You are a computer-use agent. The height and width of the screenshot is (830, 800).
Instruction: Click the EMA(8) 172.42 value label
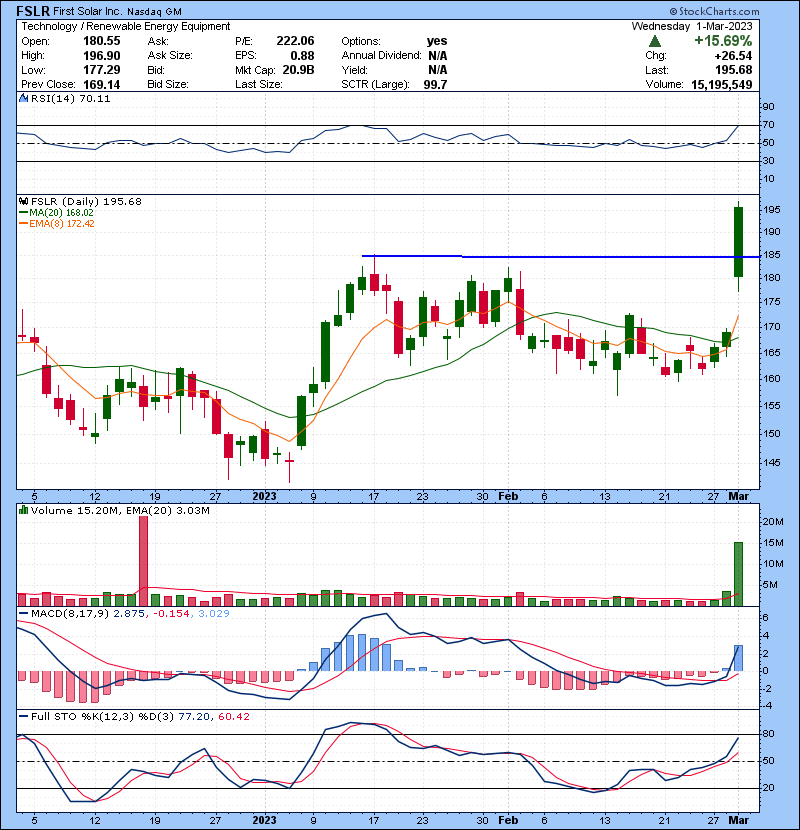[62, 224]
